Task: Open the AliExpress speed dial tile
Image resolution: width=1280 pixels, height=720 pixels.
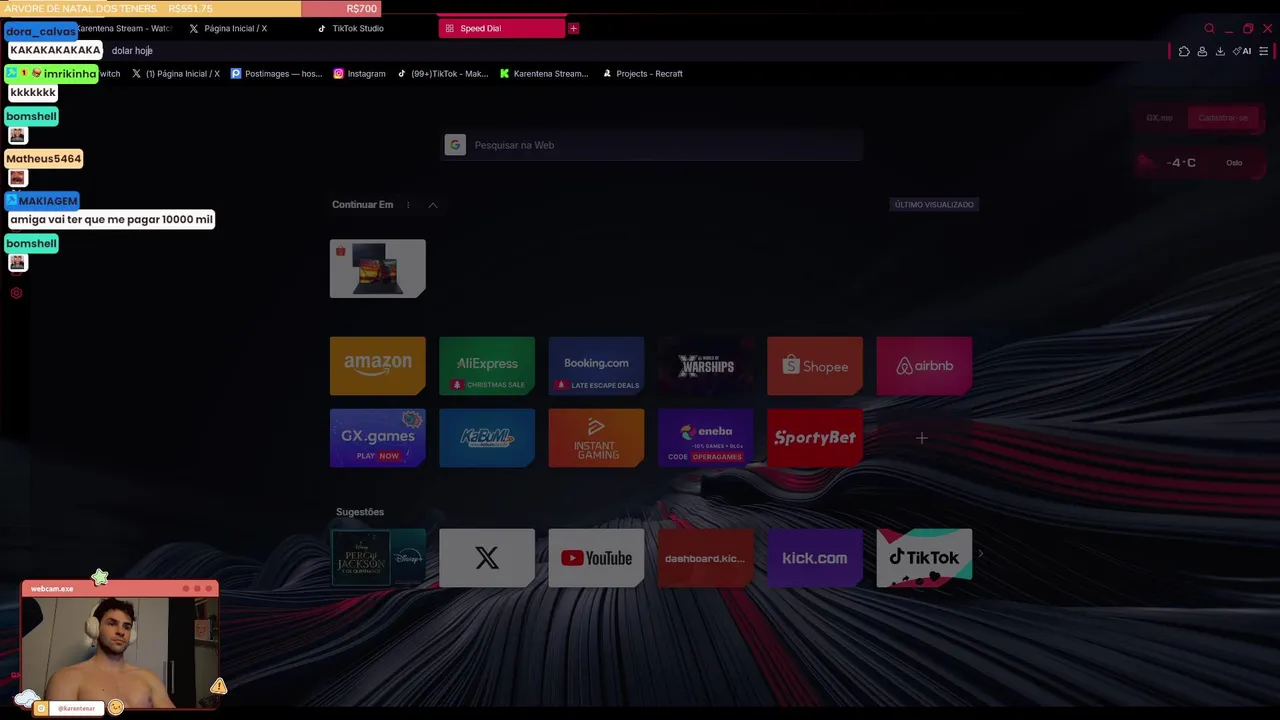Action: coord(487,366)
